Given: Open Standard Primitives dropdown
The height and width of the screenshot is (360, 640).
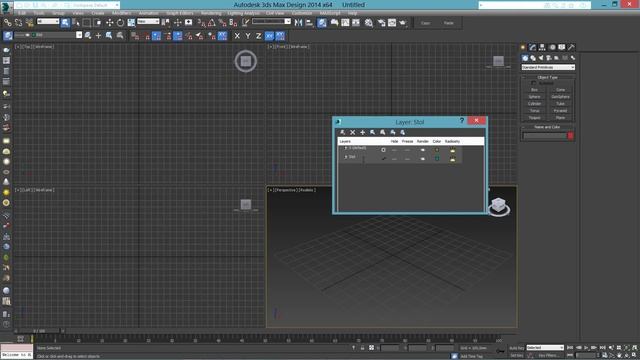Looking at the screenshot, I should 548,67.
